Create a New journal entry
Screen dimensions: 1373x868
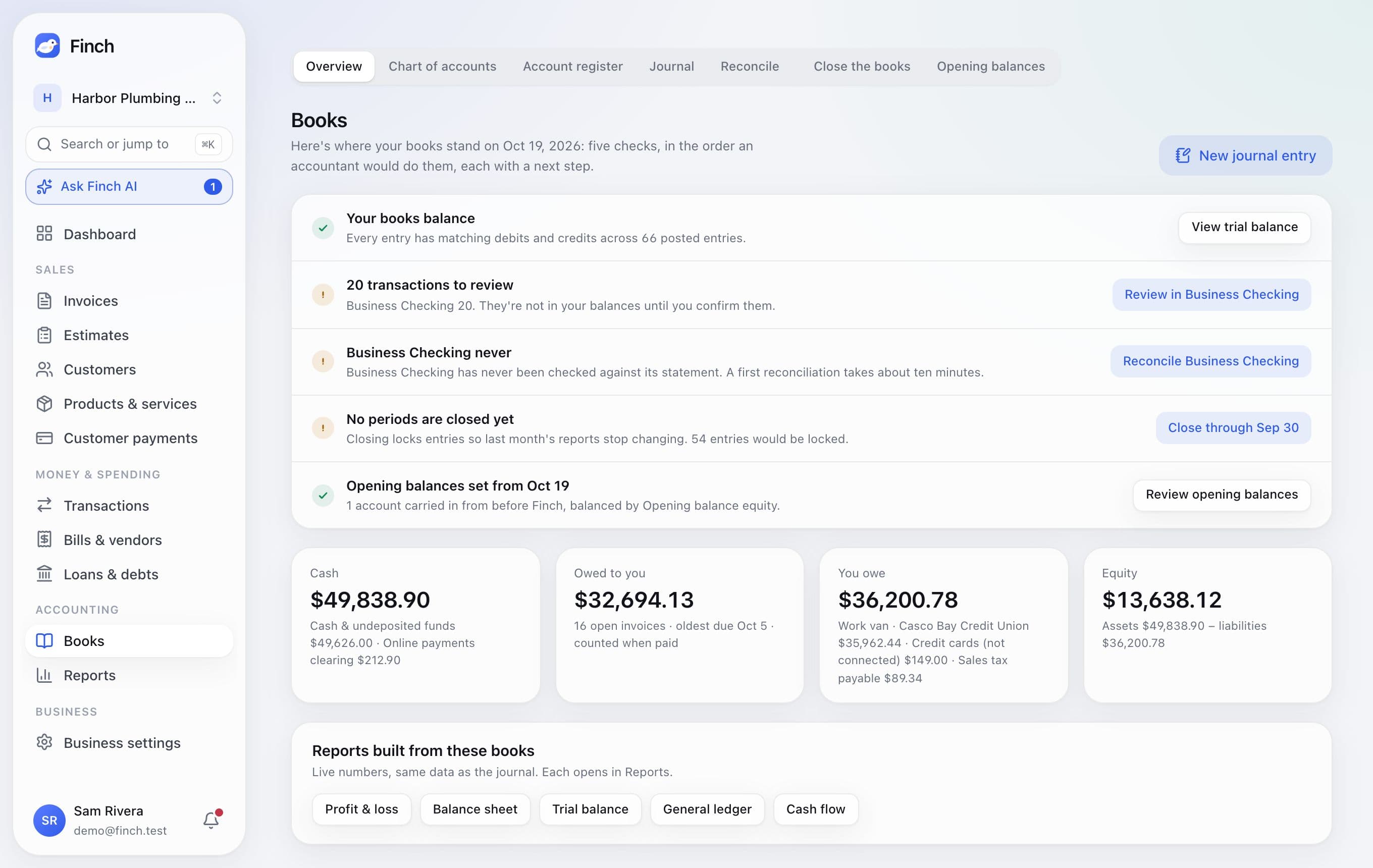(1245, 155)
